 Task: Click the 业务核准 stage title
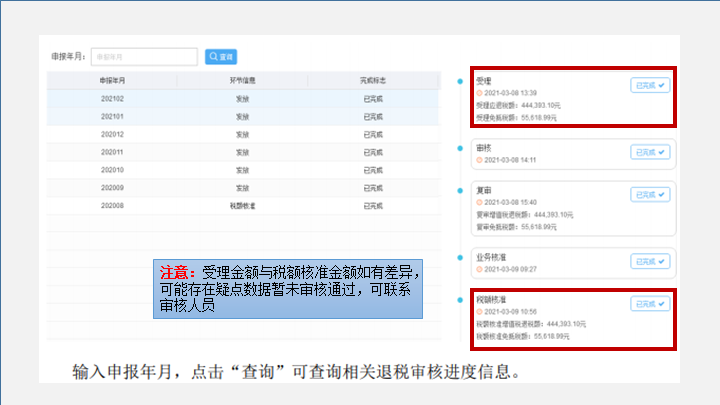tap(491, 257)
